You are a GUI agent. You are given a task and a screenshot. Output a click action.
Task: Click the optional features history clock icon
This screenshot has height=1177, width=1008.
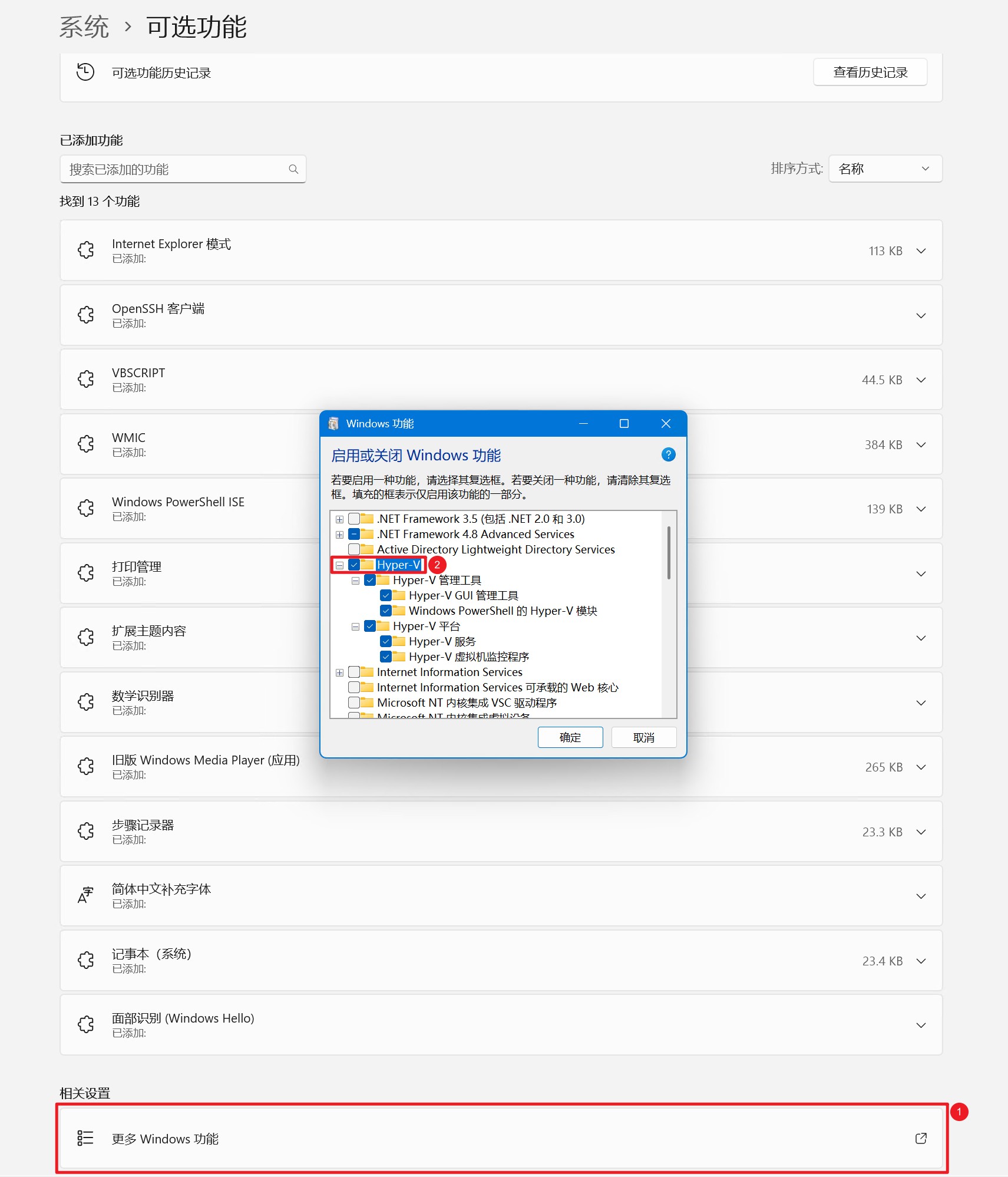point(85,72)
